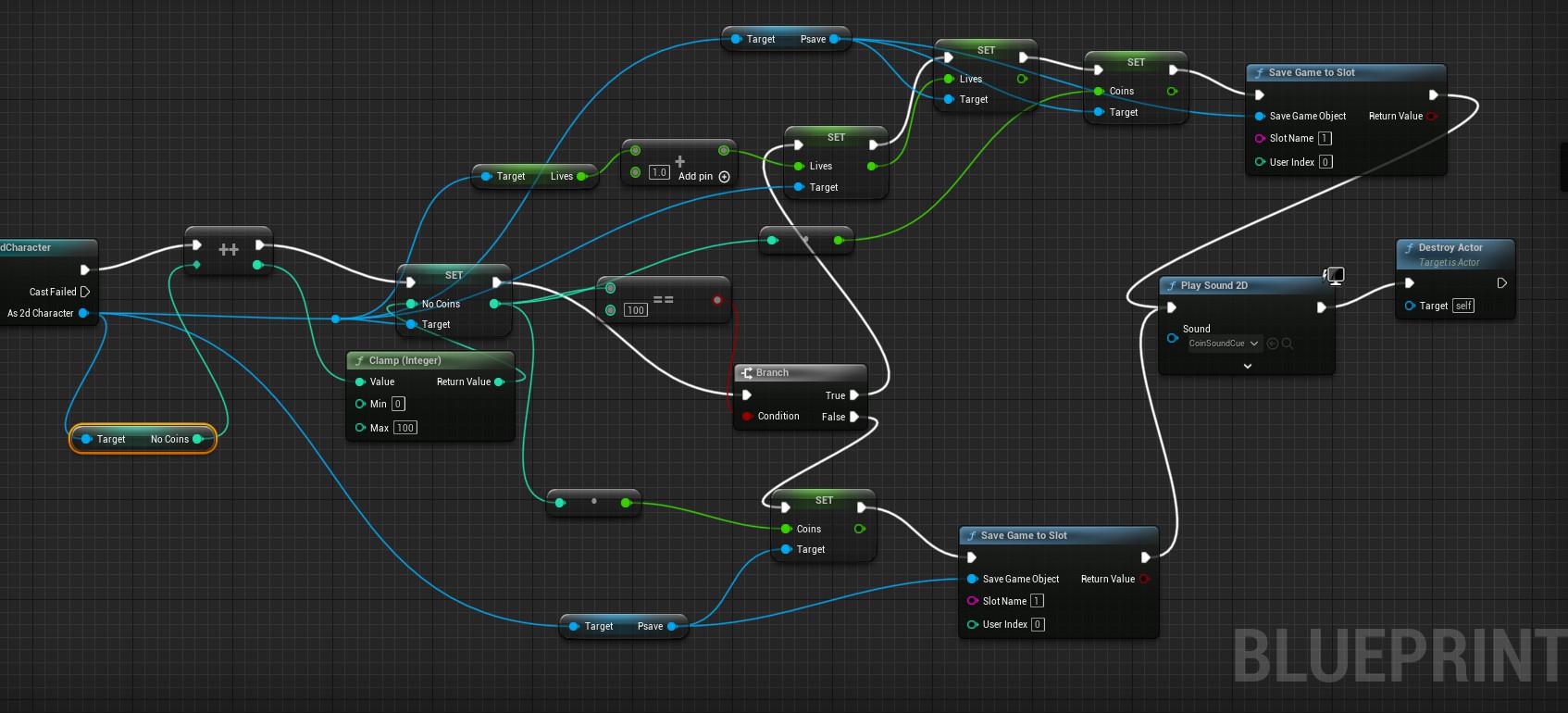
Task: Click the client-only monitor icon on Play Sound 2D
Action: tap(1335, 275)
